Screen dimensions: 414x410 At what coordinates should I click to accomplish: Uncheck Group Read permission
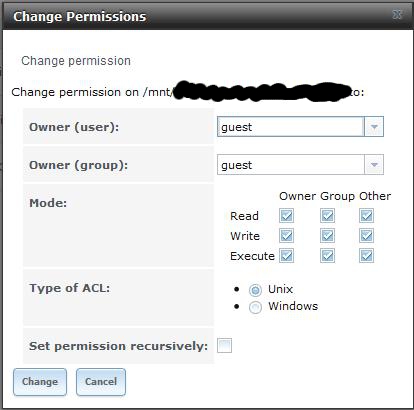point(327,216)
